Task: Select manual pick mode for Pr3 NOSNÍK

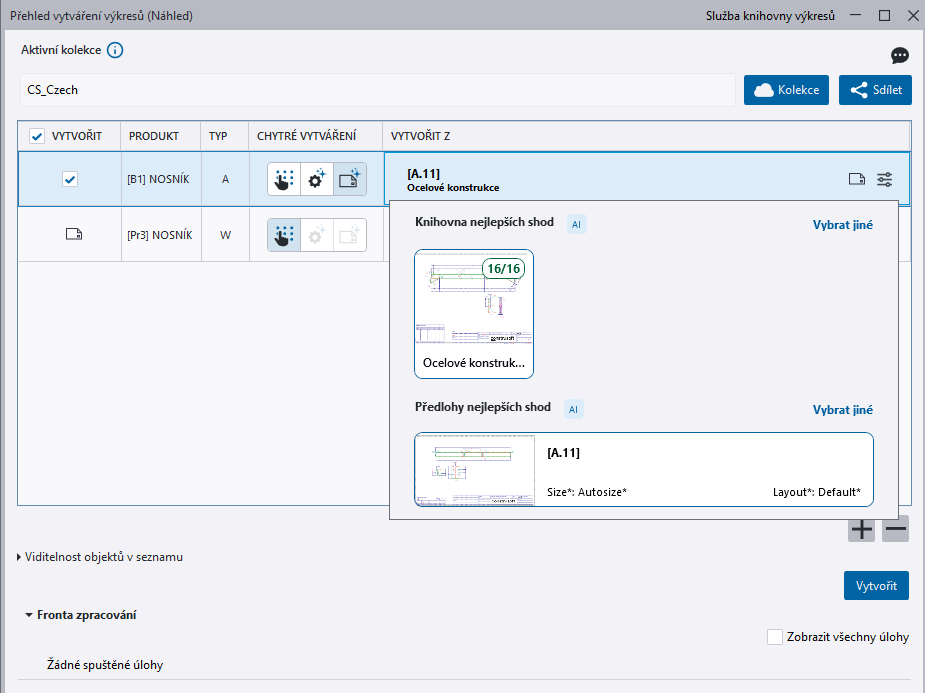Action: click(x=284, y=235)
